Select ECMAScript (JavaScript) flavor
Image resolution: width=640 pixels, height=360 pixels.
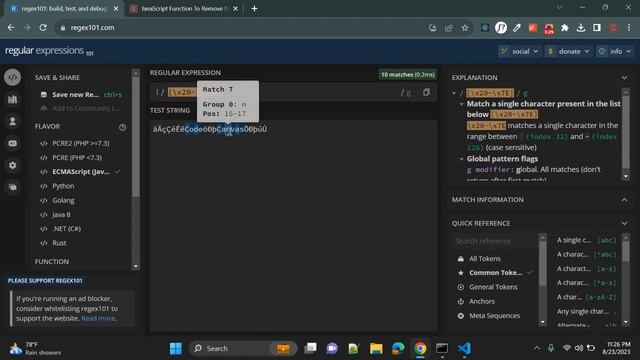[x=80, y=172]
